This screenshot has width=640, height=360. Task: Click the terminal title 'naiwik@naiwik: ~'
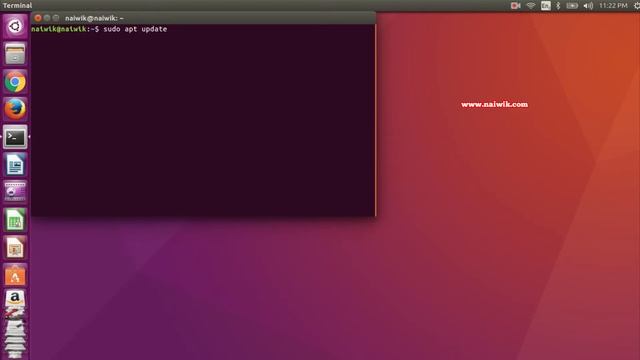(x=94, y=18)
